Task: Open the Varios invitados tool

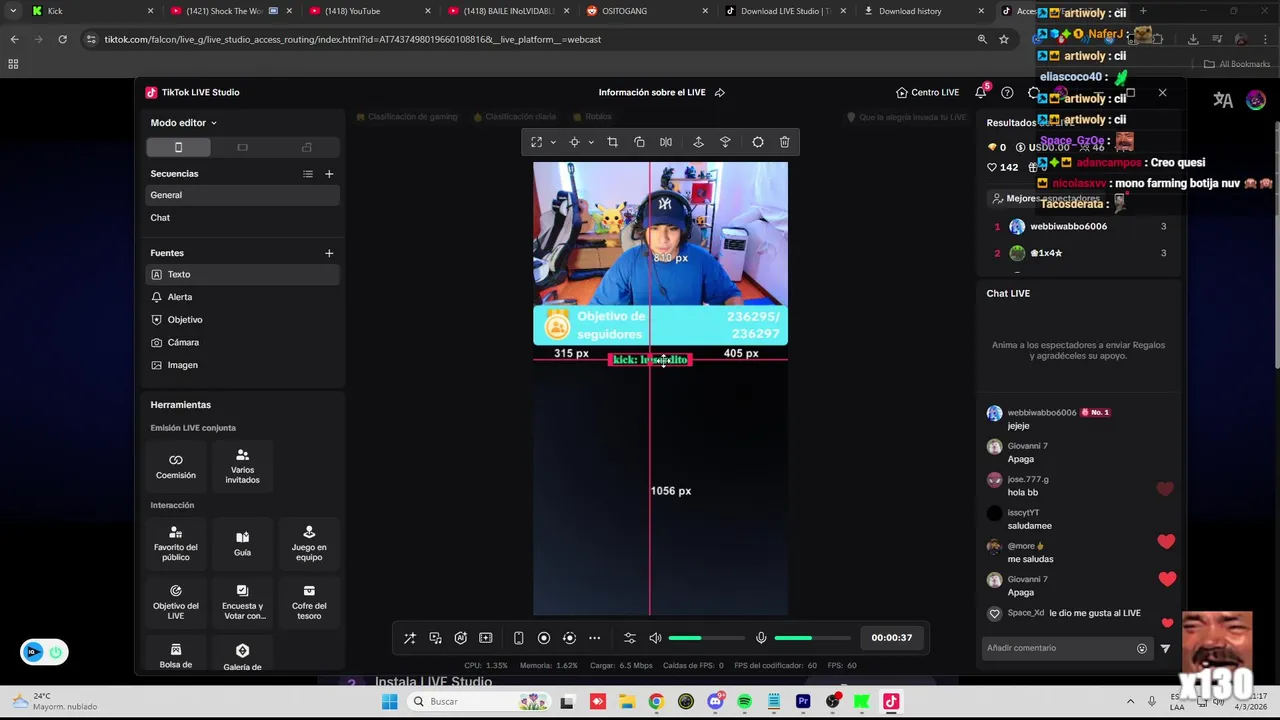Action: (242, 466)
